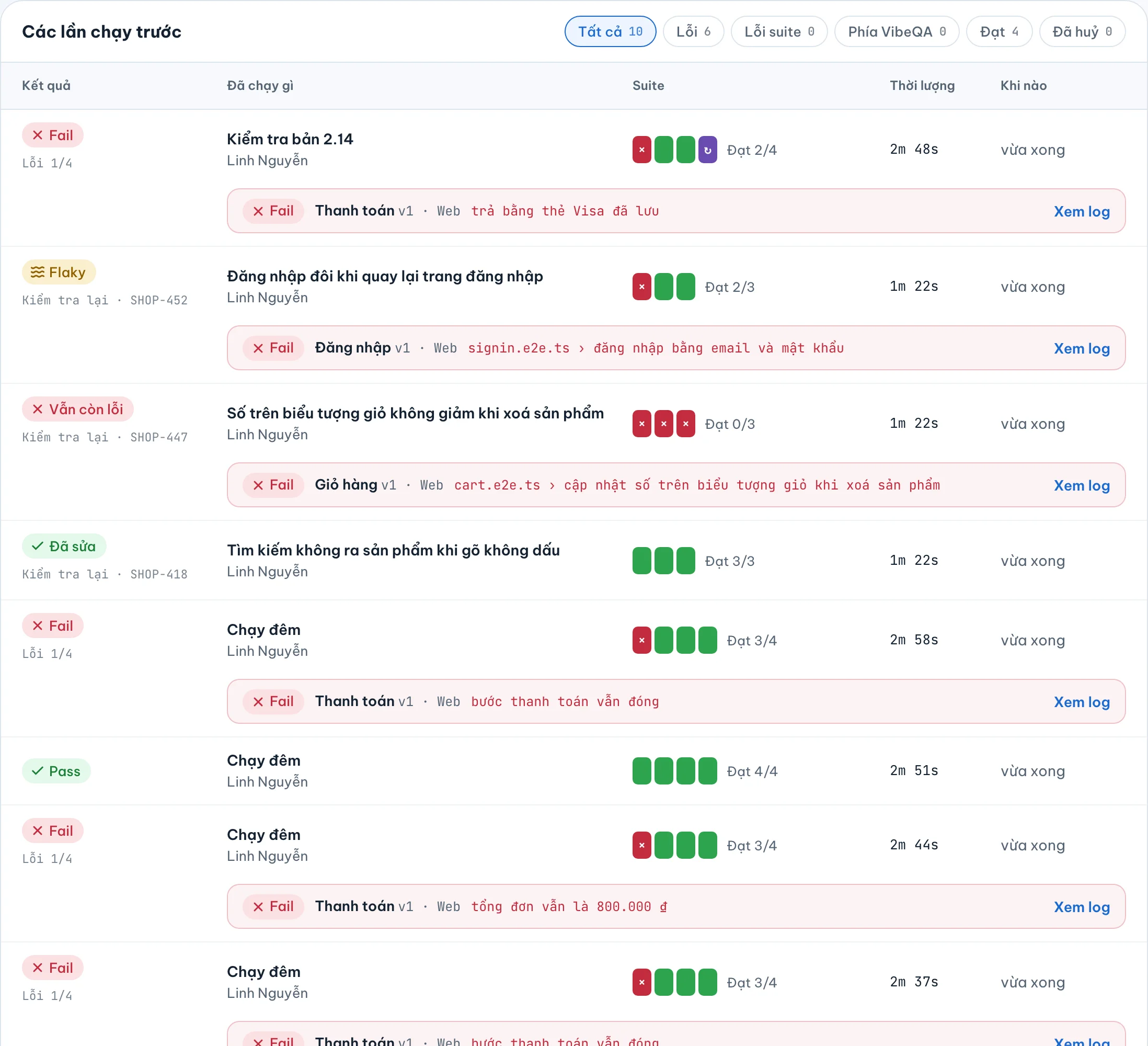This screenshot has height=1046, width=1148.
Task: Select the 'Tất cả 10' filter tab
Action: pos(610,31)
